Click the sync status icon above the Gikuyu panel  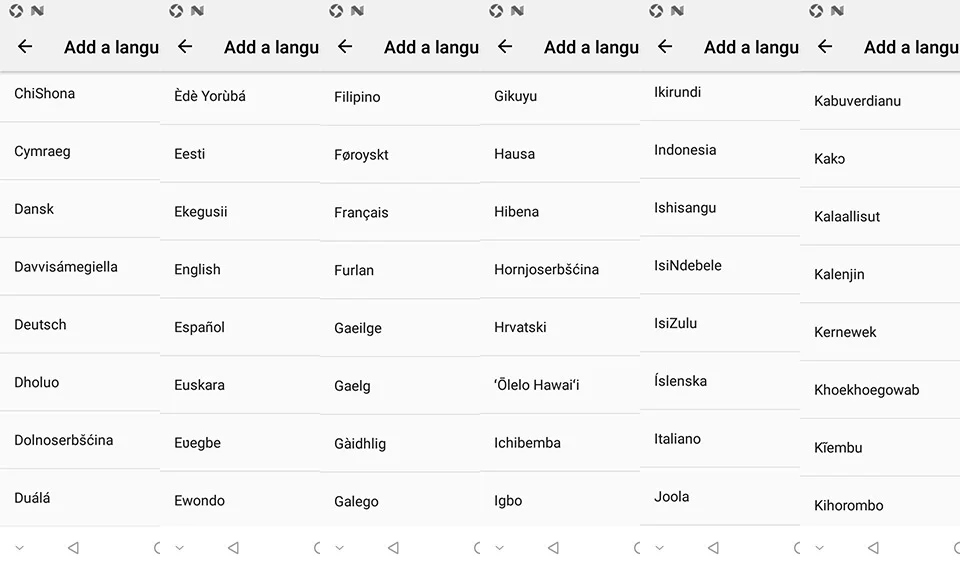(x=496, y=10)
